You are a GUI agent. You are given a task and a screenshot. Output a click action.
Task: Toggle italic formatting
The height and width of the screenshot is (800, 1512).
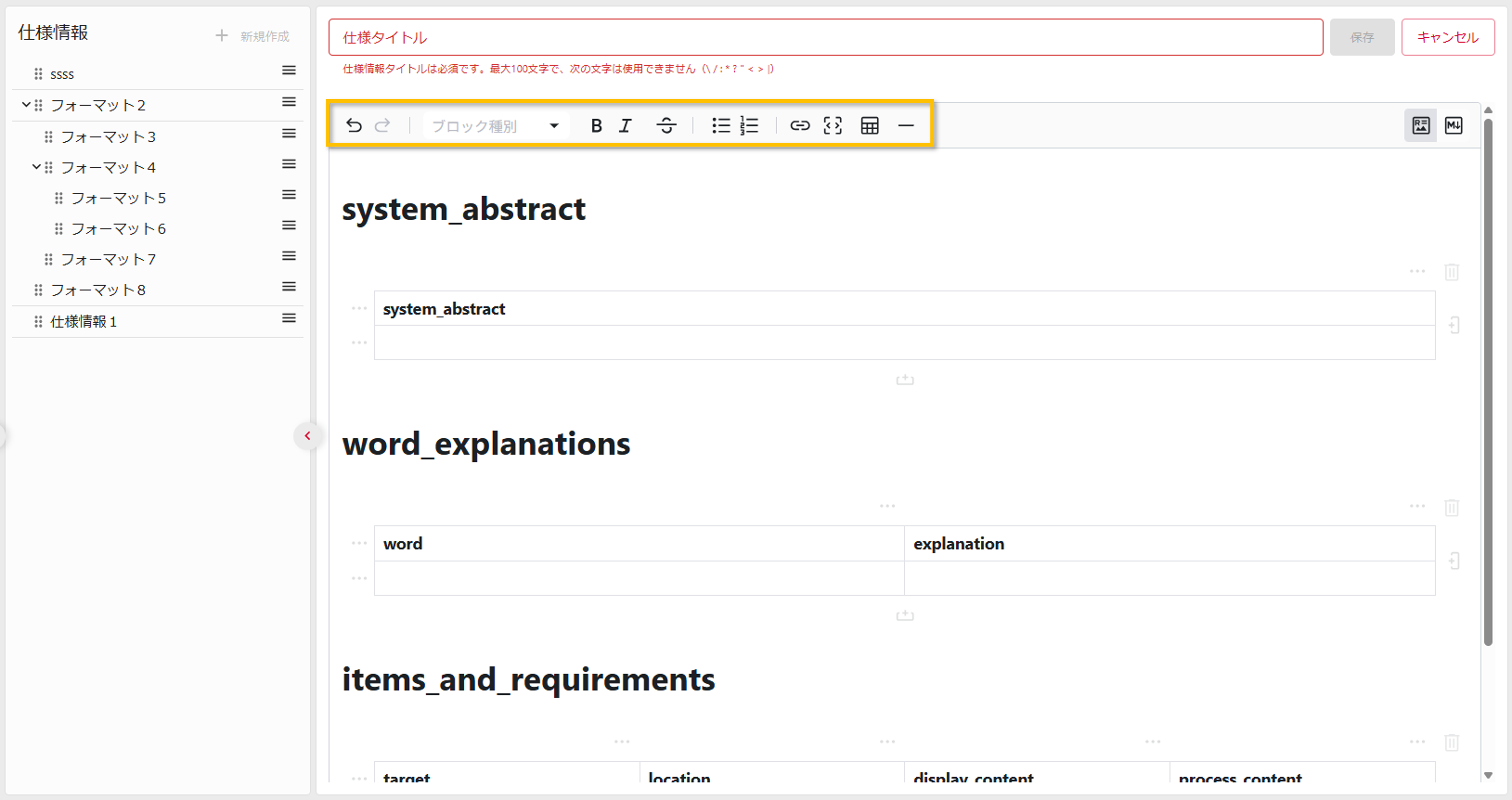point(626,125)
